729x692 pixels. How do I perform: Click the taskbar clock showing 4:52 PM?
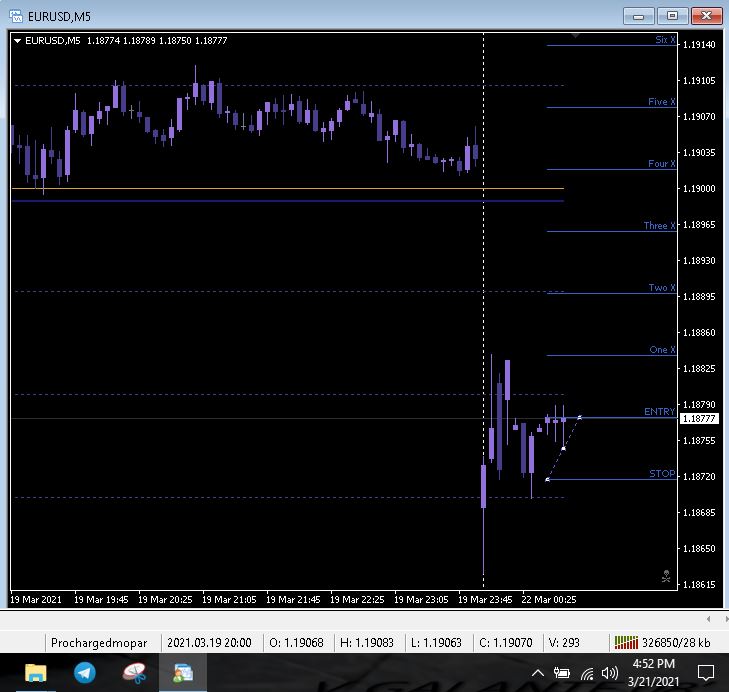pos(653,672)
